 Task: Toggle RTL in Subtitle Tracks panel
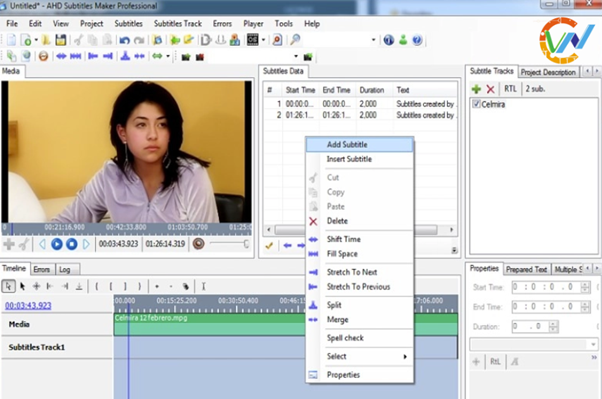510,89
